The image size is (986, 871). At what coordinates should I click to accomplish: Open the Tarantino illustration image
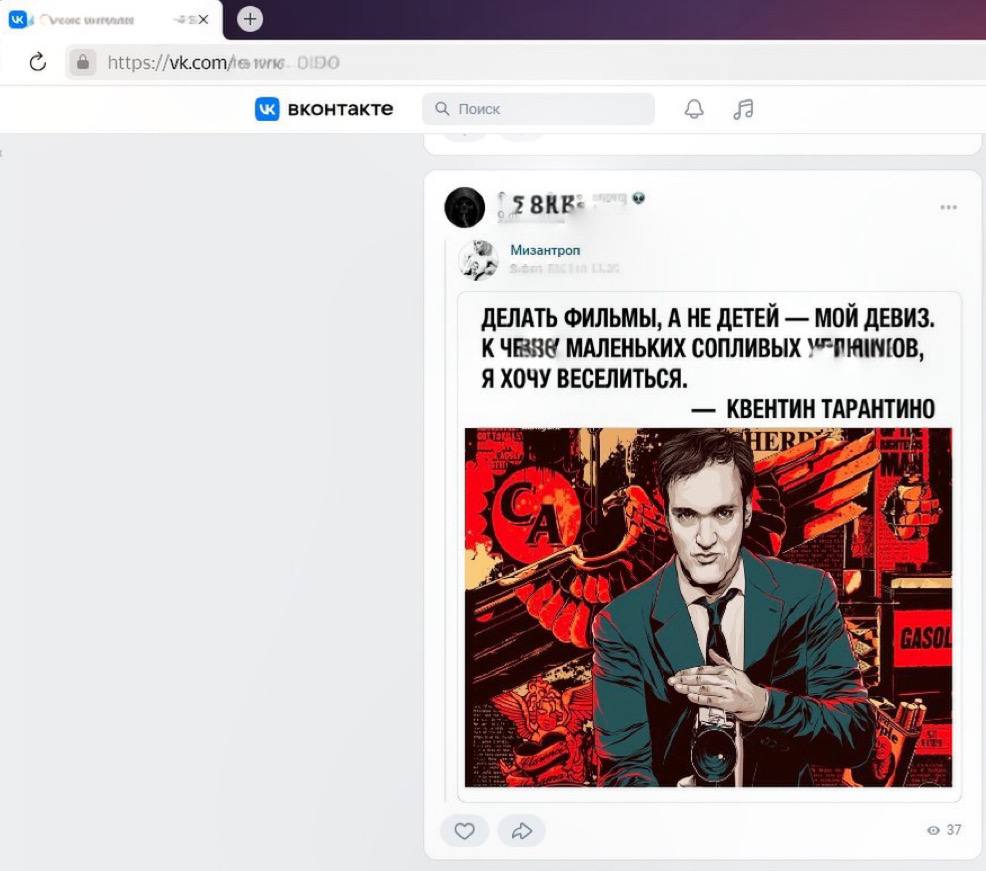[x=708, y=607]
